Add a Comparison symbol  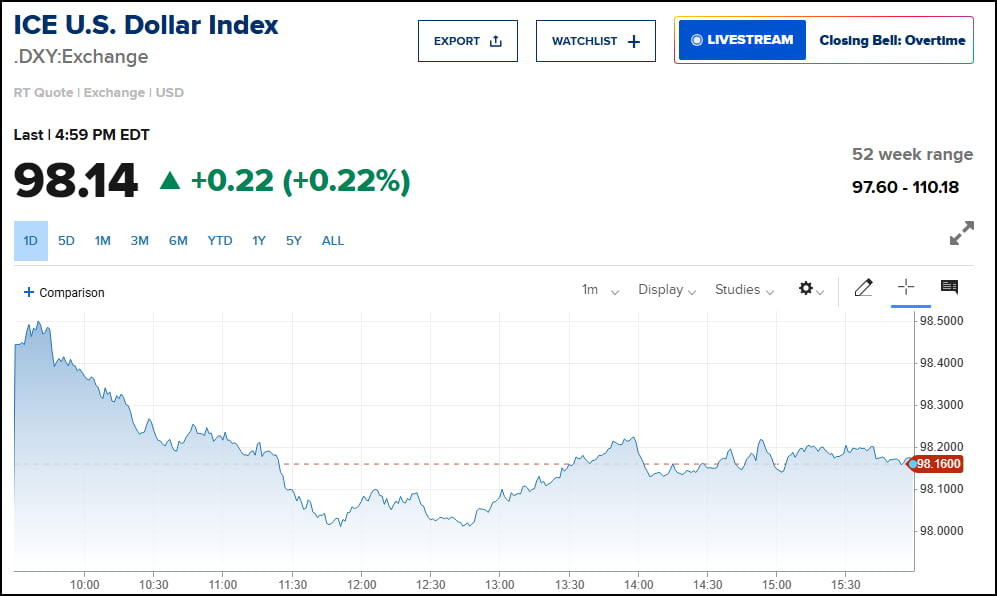click(x=64, y=293)
